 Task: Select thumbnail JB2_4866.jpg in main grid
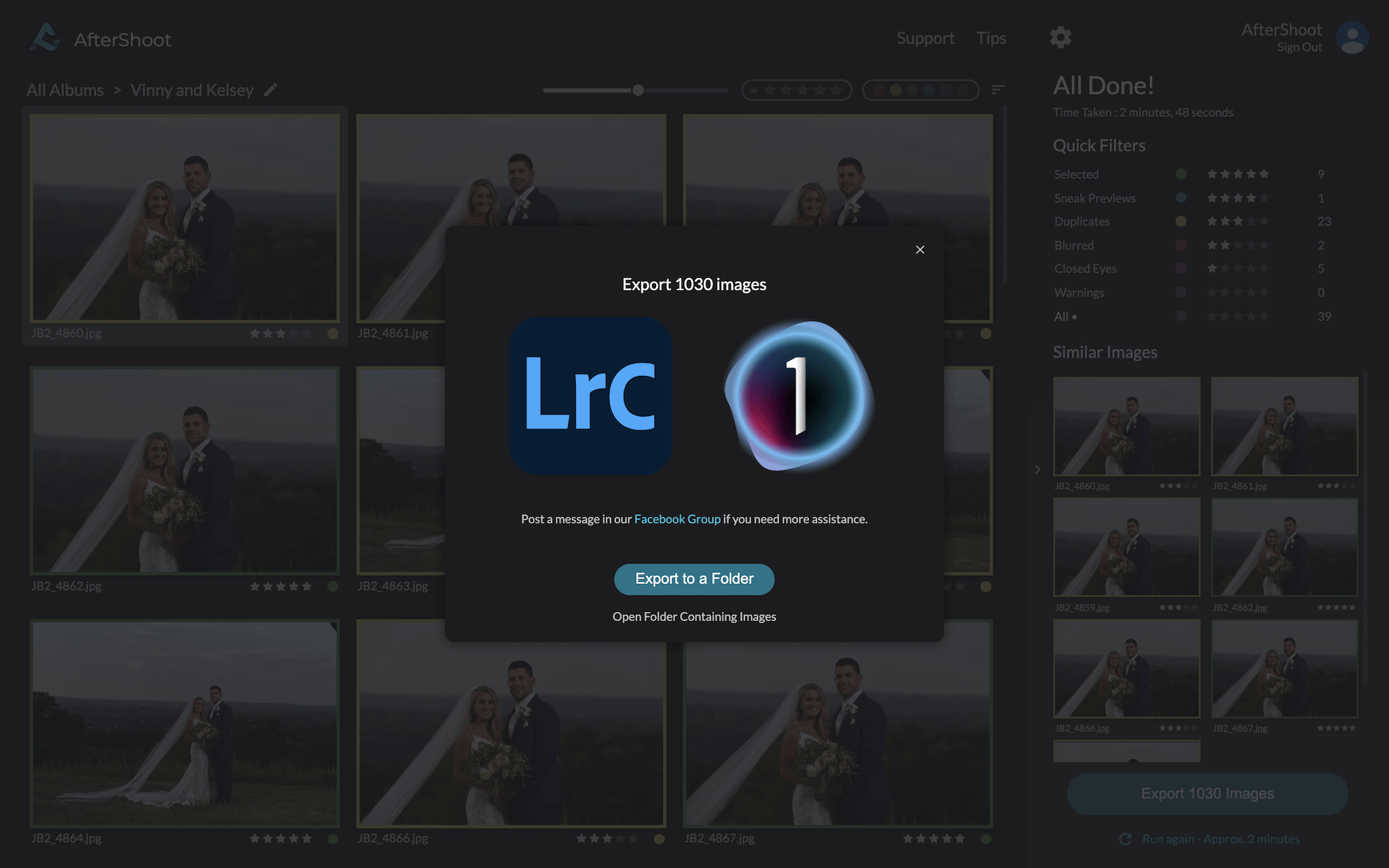511,723
